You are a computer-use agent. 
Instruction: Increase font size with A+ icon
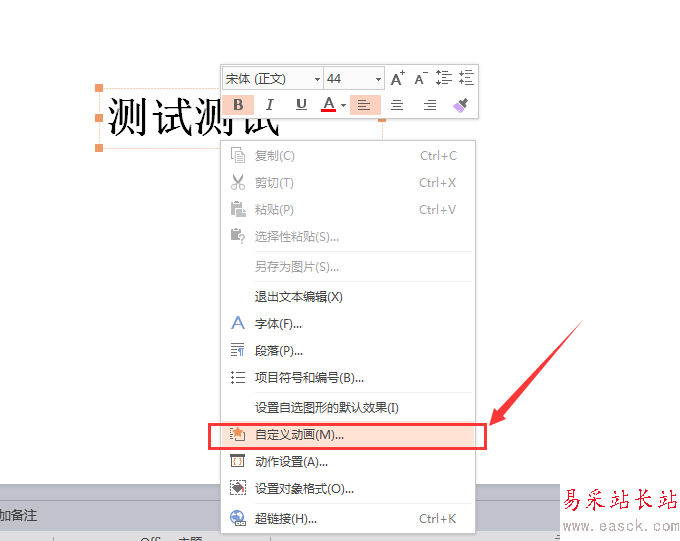pos(397,79)
